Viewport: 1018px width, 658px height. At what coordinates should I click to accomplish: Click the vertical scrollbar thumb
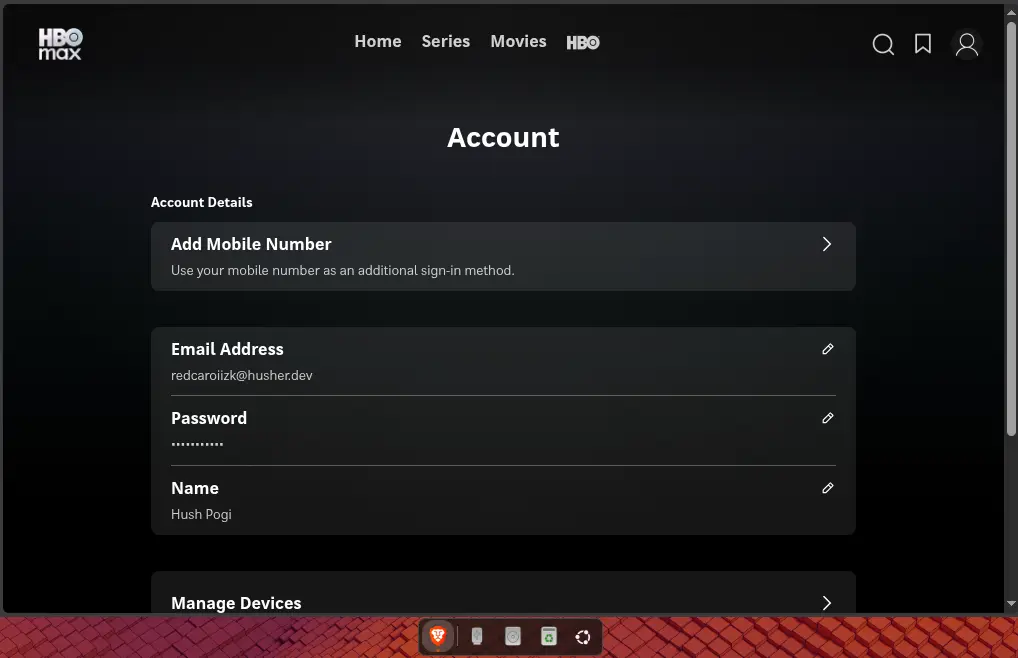coord(1011,228)
